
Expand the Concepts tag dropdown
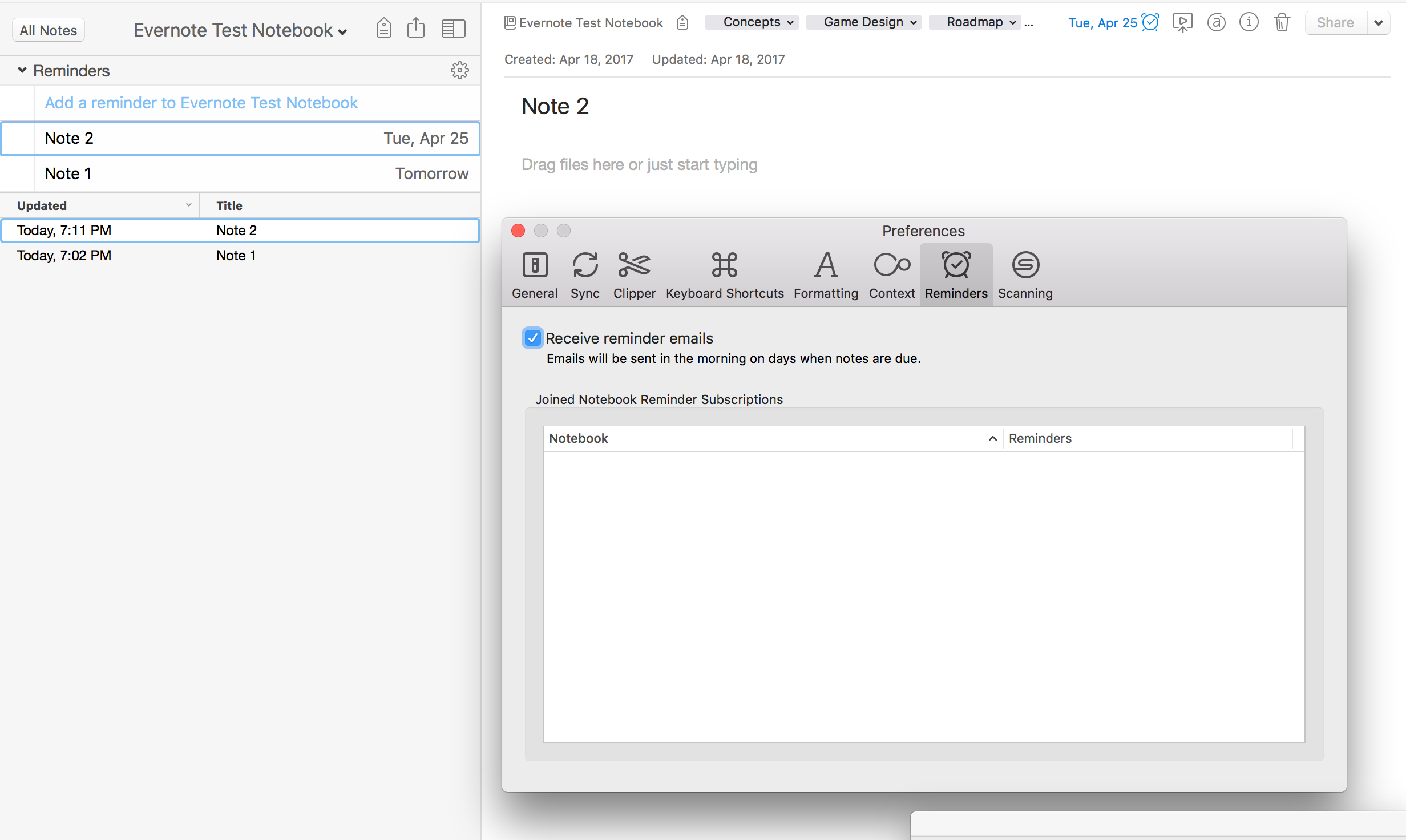[752, 22]
